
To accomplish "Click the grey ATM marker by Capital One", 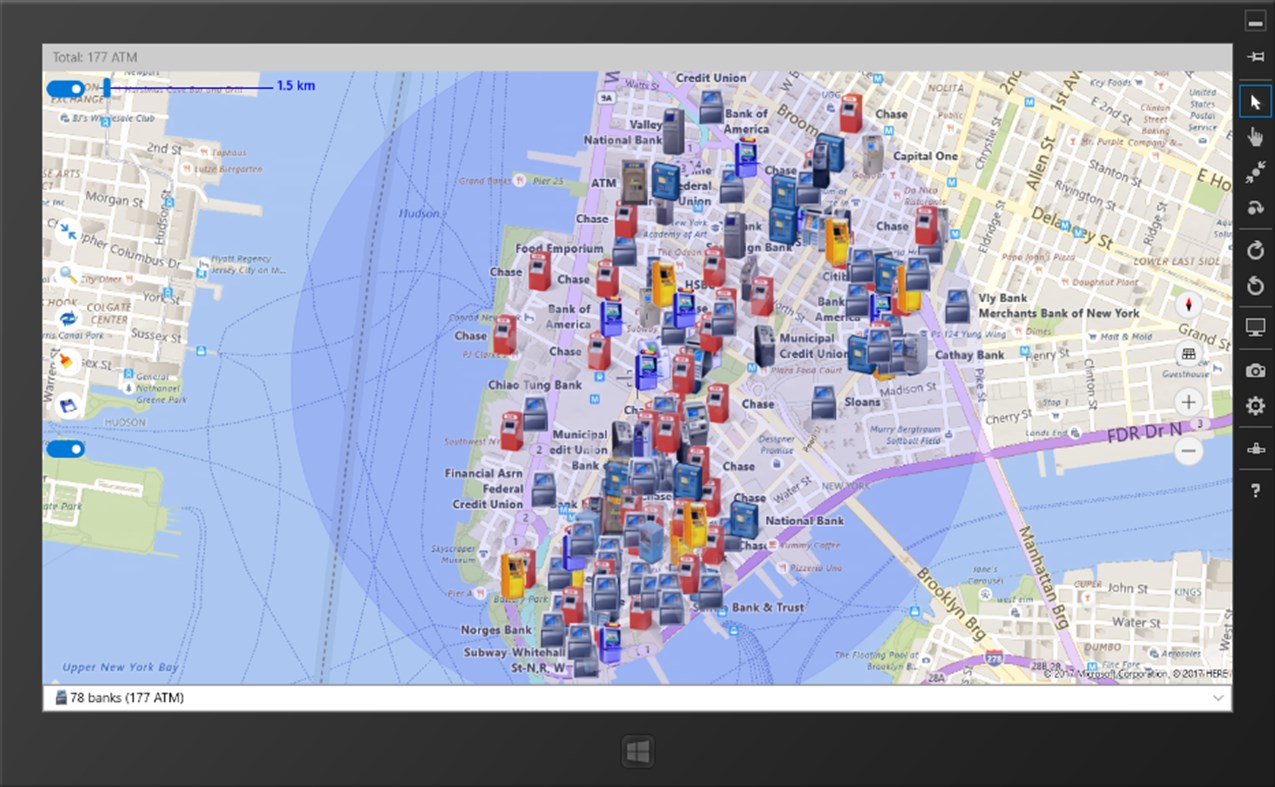I will (873, 155).
